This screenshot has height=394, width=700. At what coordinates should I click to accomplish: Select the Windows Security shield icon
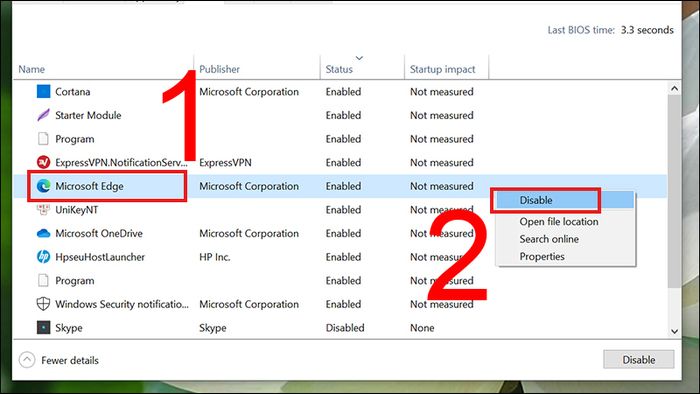(x=43, y=304)
